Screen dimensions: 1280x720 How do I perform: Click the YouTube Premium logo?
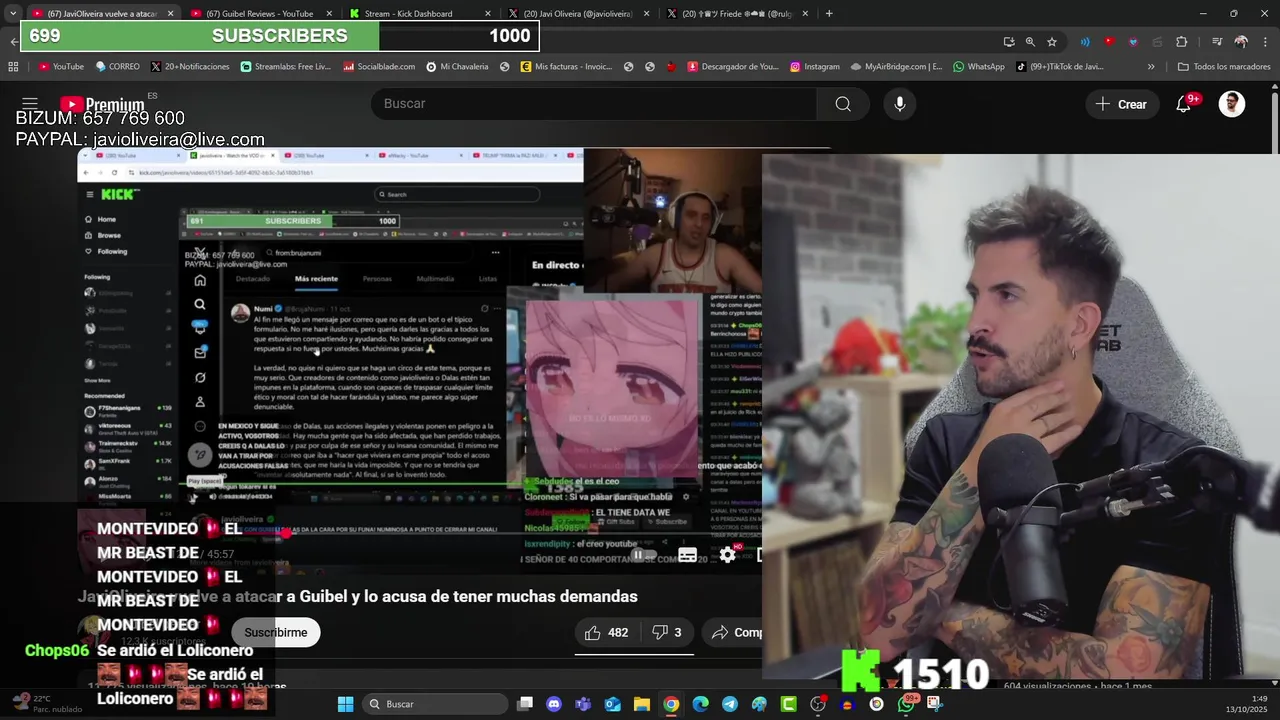tap(102, 104)
